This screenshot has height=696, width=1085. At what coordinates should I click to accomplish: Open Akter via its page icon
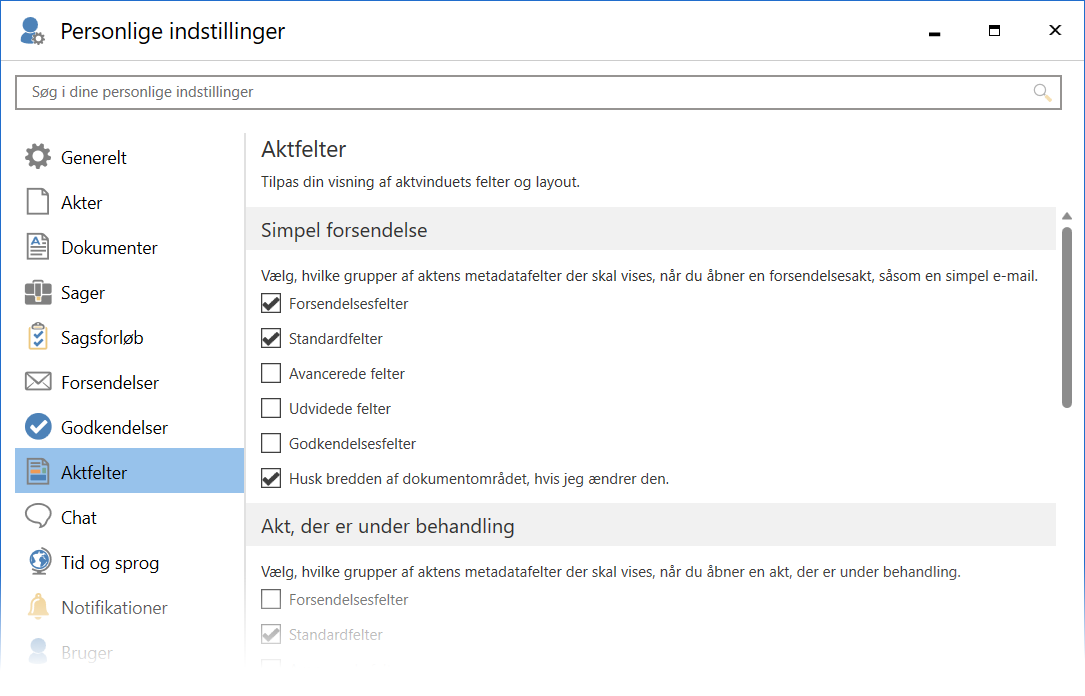[37, 202]
